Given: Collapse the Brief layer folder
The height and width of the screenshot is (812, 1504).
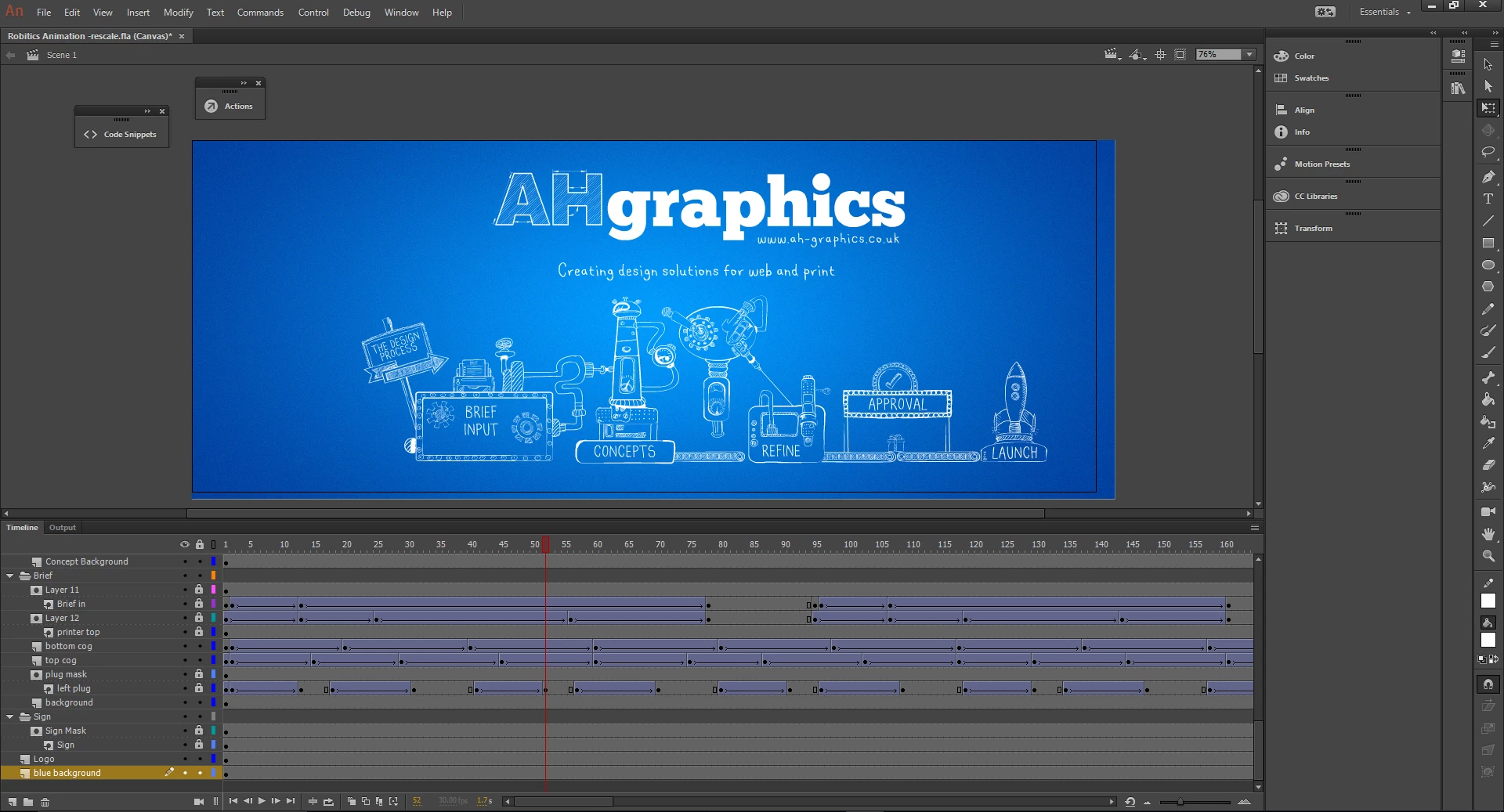Looking at the screenshot, I should (x=9, y=576).
